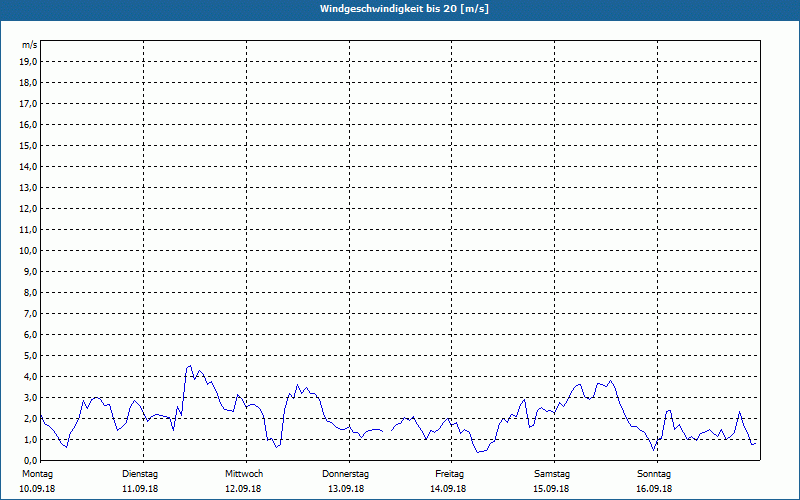
Task: Select the 'Sonntag' day label
Action: (x=654, y=473)
